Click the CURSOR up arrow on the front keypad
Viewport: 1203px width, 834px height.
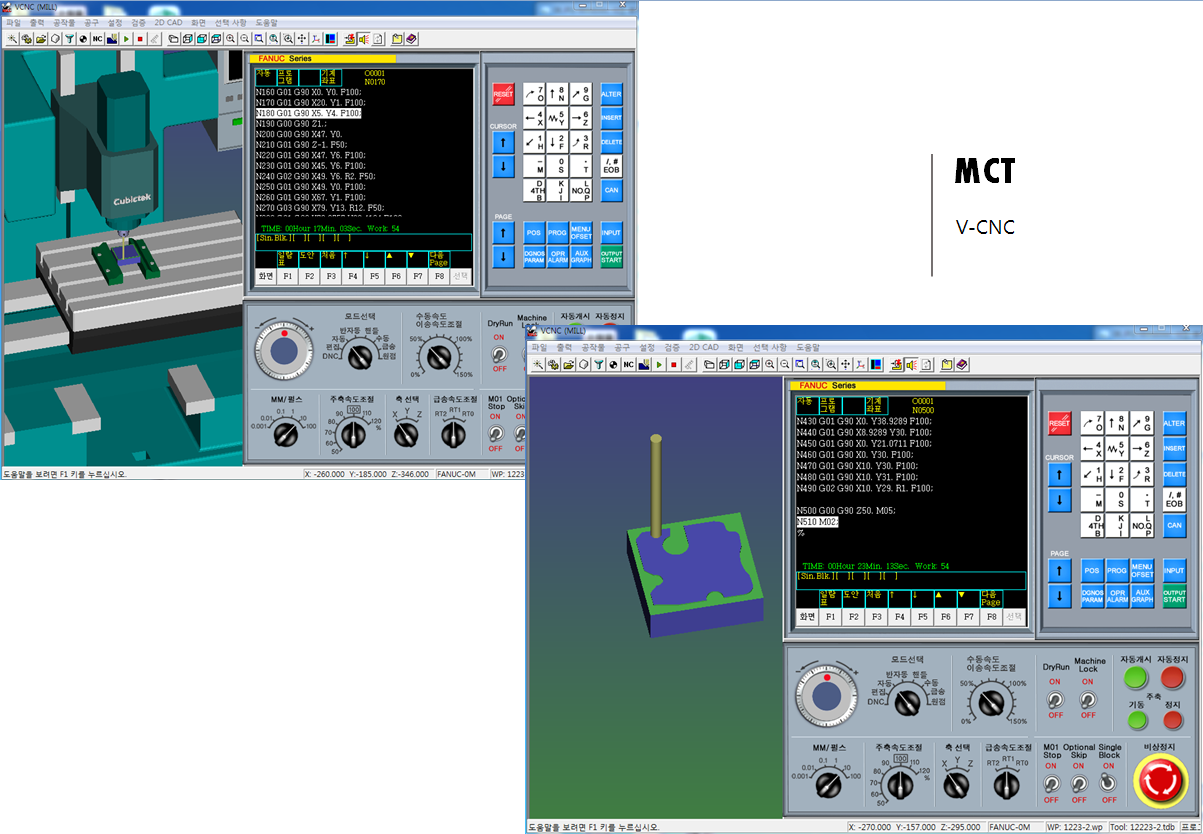(1059, 473)
